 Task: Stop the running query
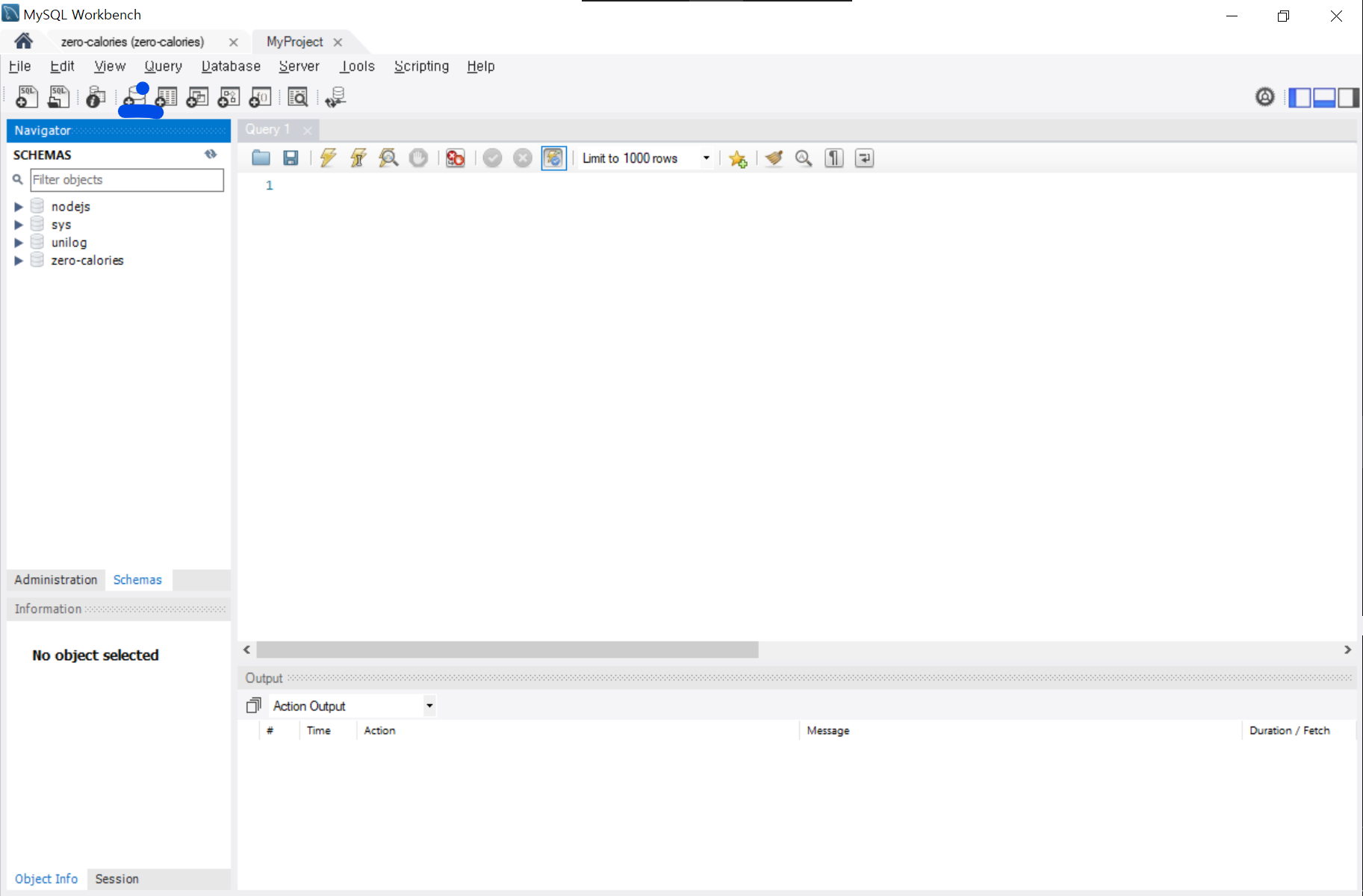click(418, 158)
